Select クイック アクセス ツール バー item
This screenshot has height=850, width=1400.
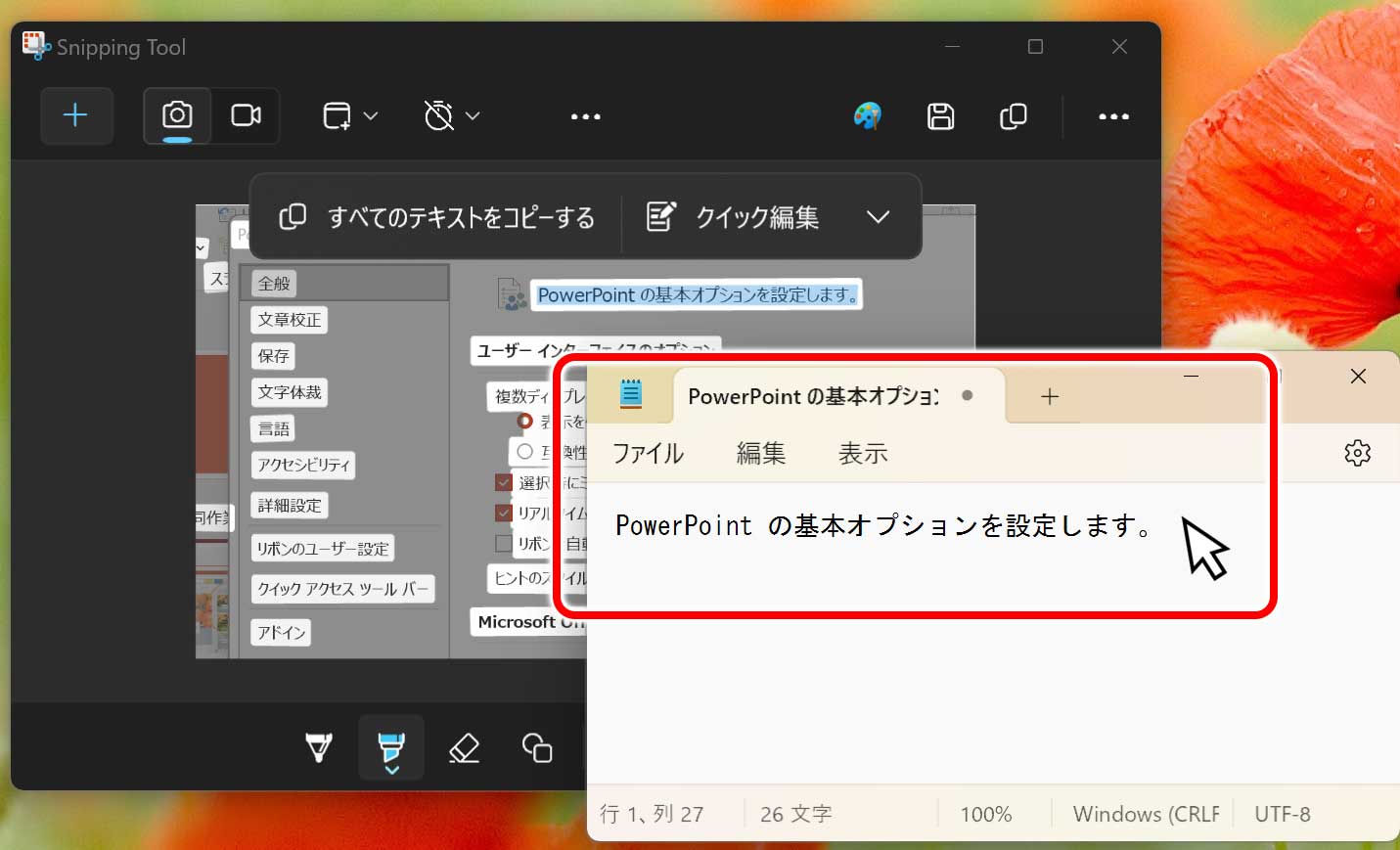click(342, 589)
